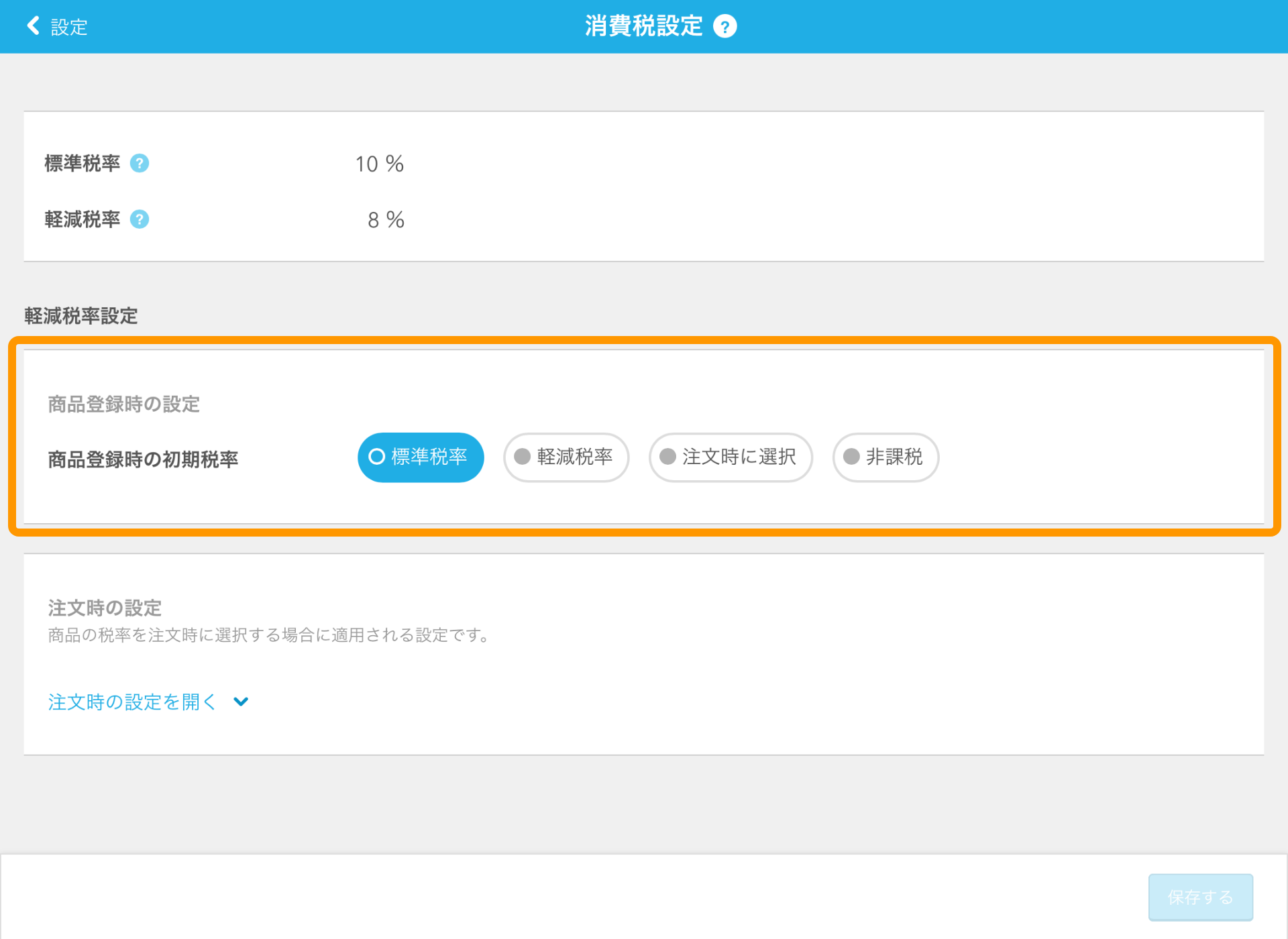Click 商品登録時の初期税率 label

point(143,459)
